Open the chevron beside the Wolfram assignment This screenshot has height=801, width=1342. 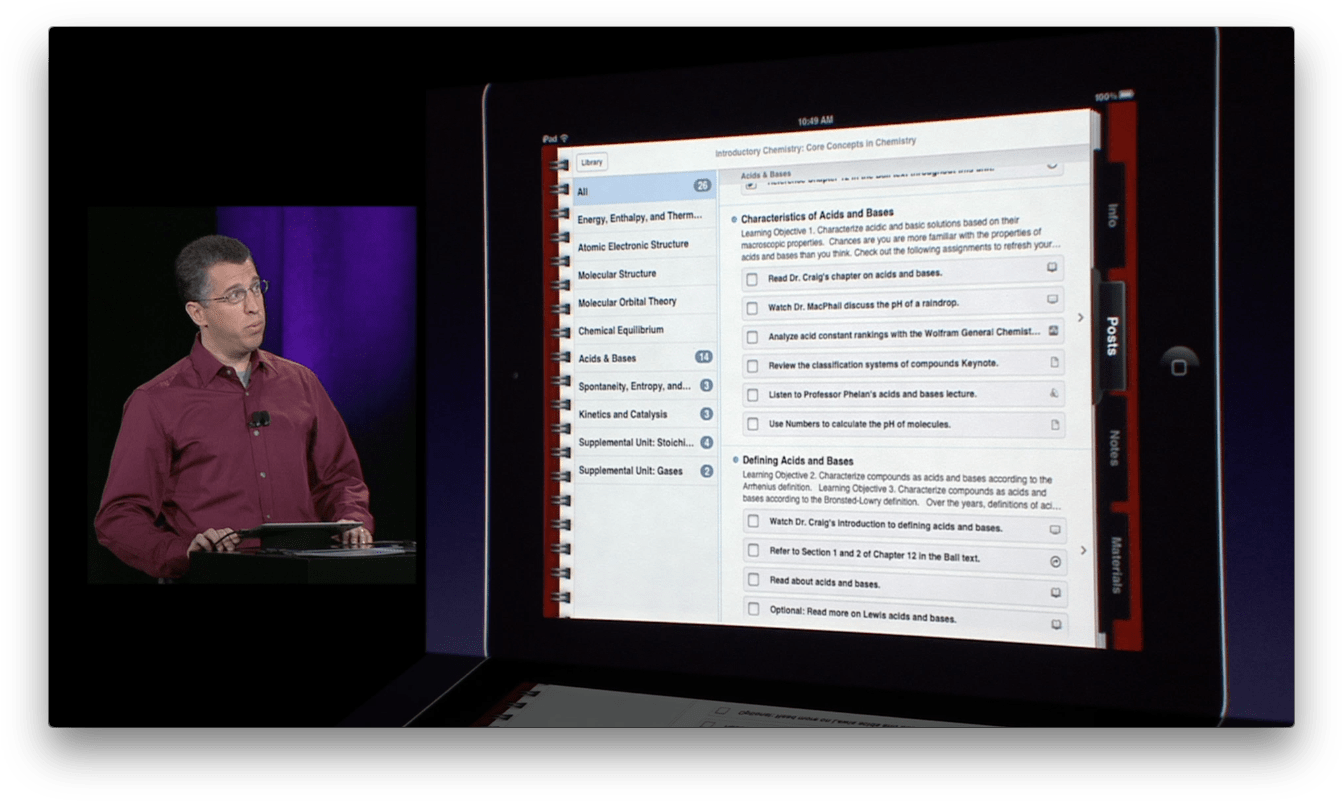1082,316
